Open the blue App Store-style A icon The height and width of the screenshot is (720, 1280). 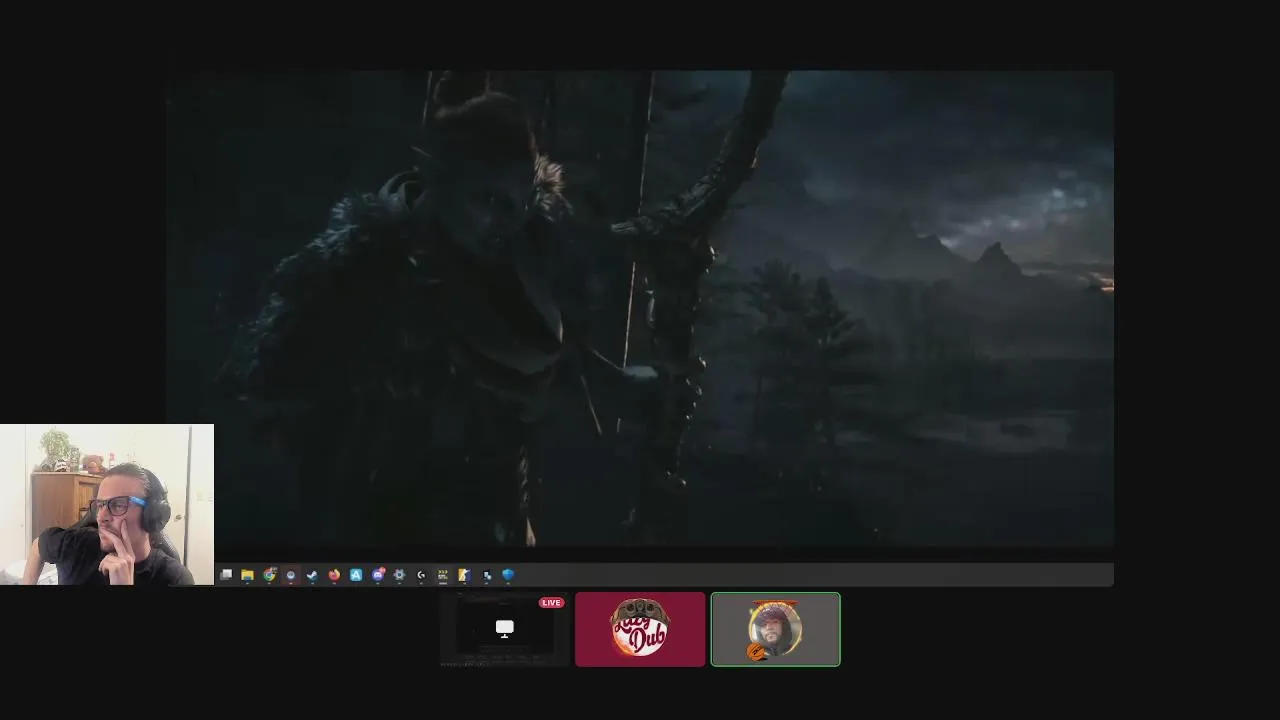coord(356,575)
